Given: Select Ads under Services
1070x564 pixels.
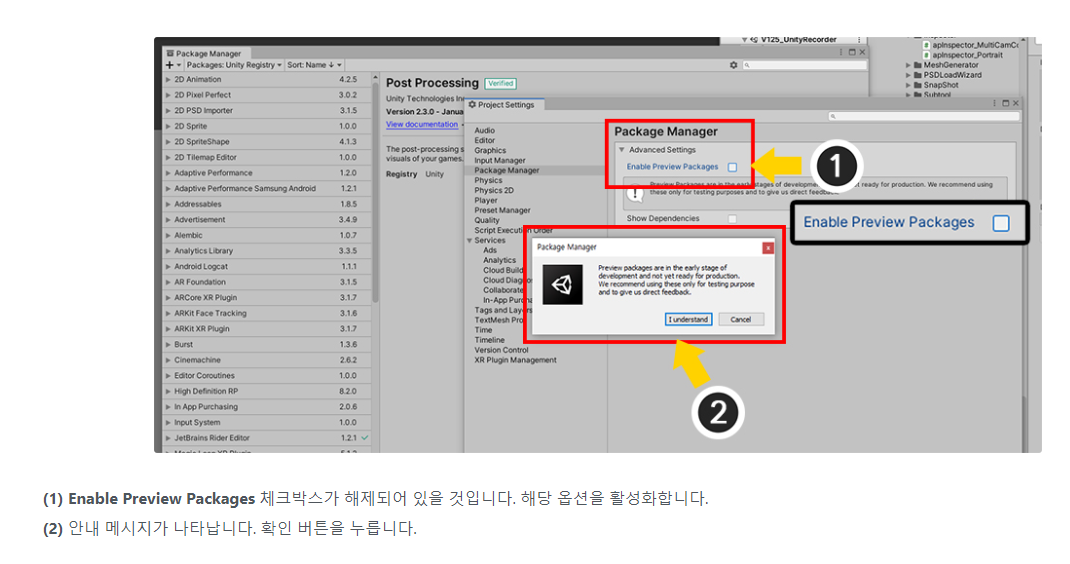Looking at the screenshot, I should (x=490, y=251).
